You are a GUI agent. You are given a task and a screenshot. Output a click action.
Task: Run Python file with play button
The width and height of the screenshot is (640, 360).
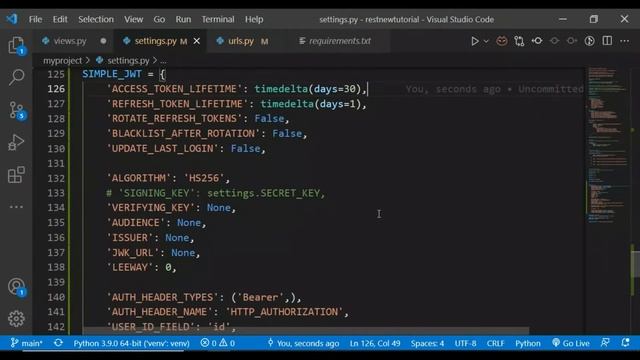pyautogui.click(x=475, y=41)
